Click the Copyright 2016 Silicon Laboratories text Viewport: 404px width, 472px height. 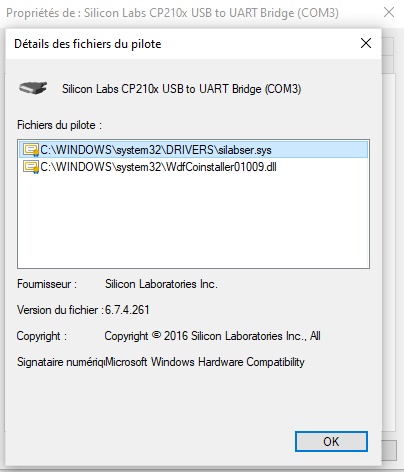tap(212, 336)
